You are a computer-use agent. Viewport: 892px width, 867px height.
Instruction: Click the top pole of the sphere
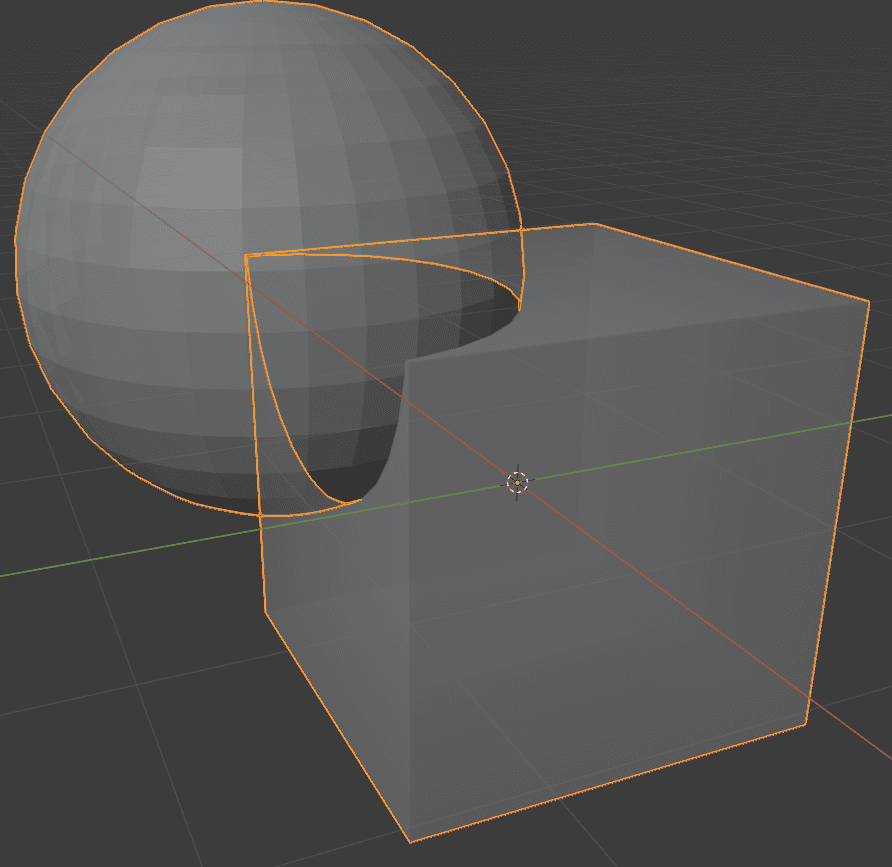pyautogui.click(x=260, y=10)
